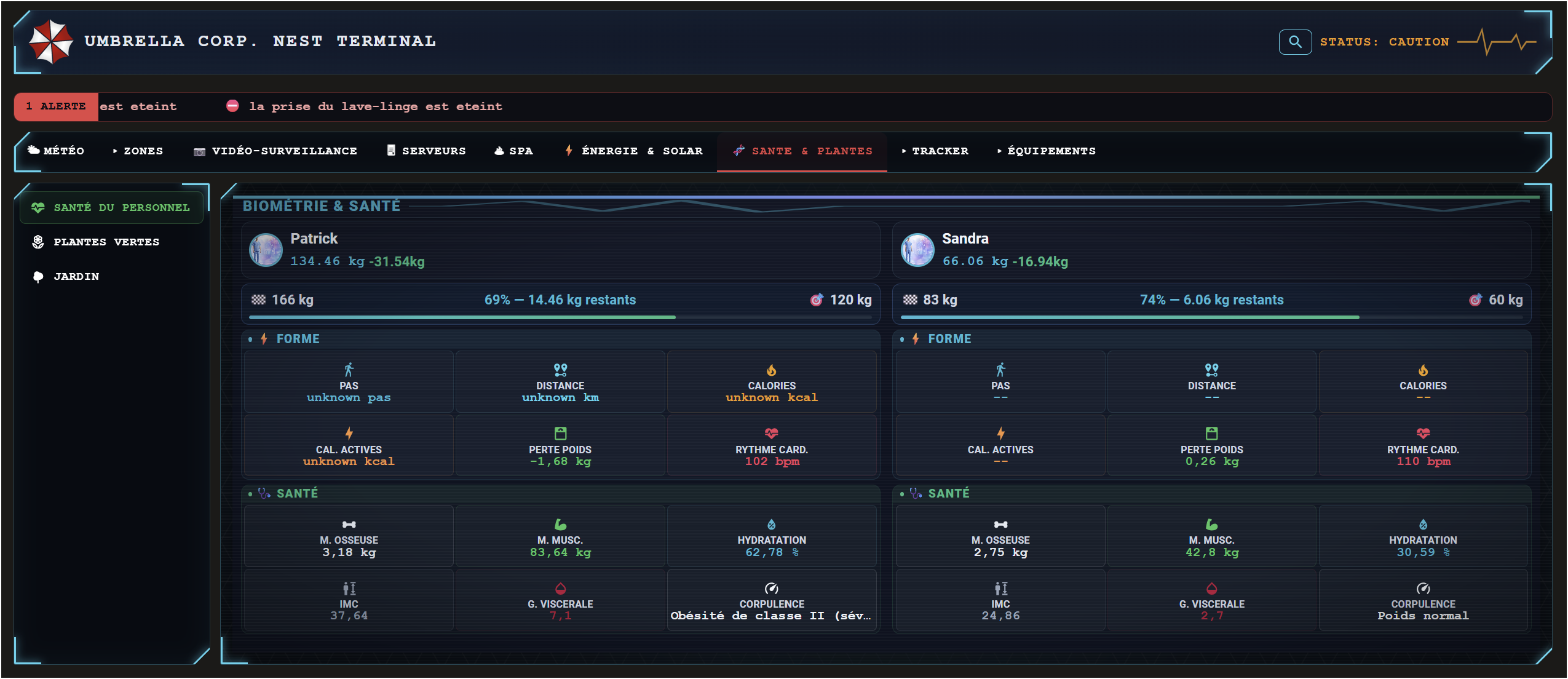The image size is (1568, 679).
Task: Expand the Équipements menu
Action: click(x=1047, y=151)
